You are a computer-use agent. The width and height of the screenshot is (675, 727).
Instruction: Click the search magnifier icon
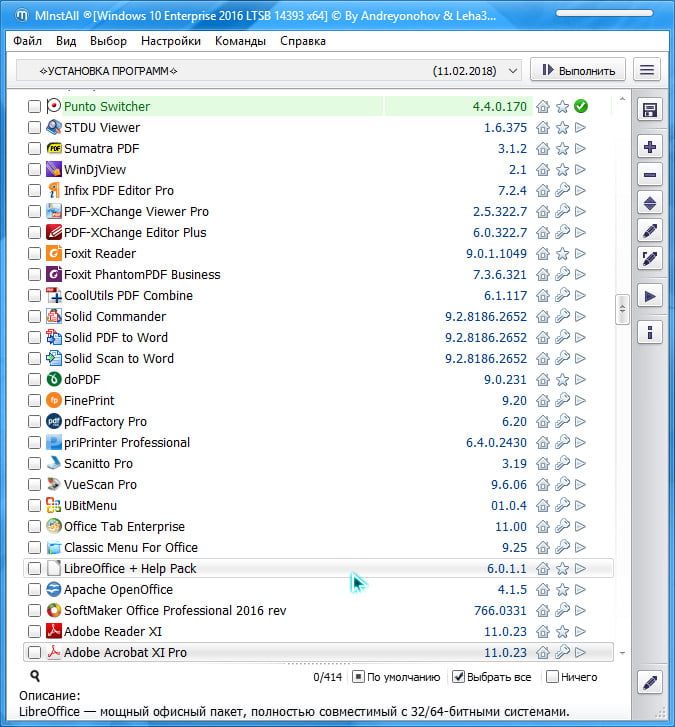coord(35,677)
